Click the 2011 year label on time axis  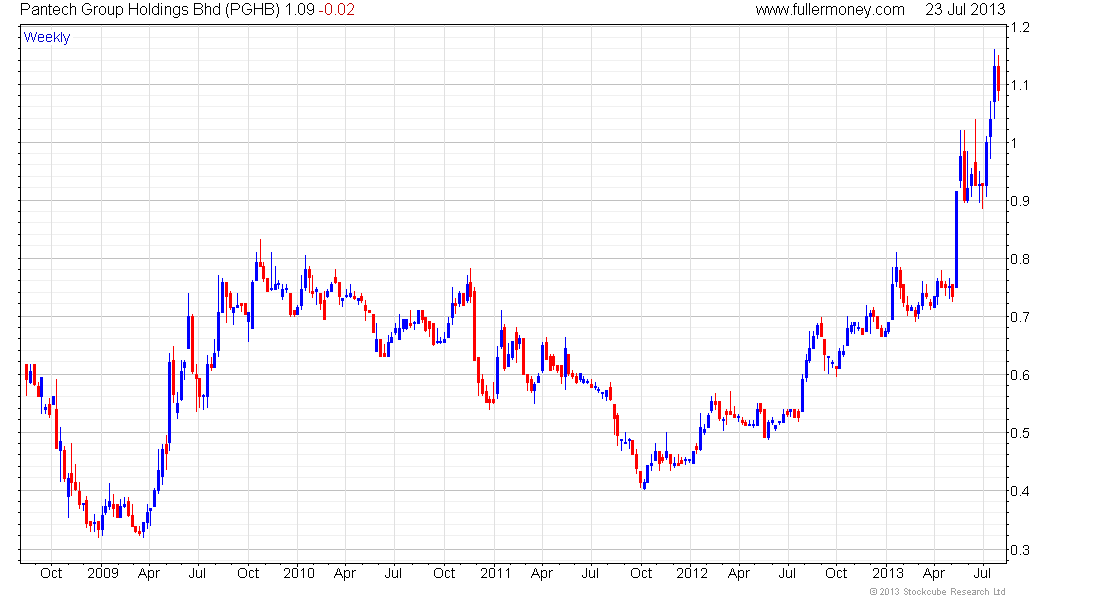pos(495,573)
